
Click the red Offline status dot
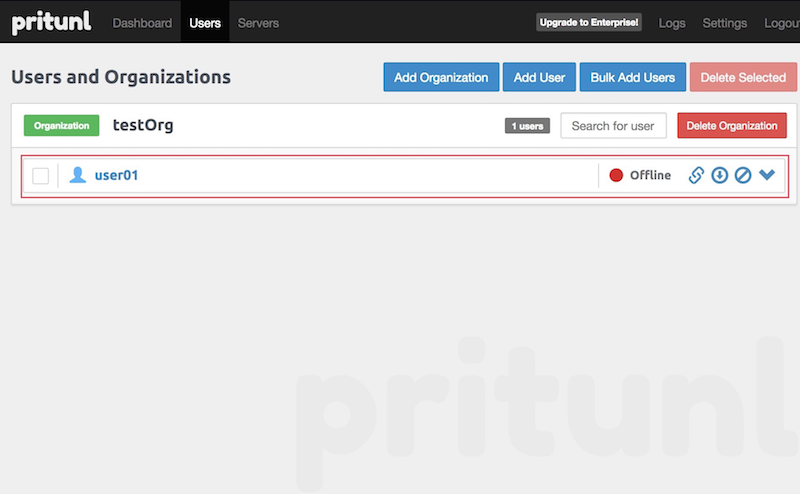point(616,175)
